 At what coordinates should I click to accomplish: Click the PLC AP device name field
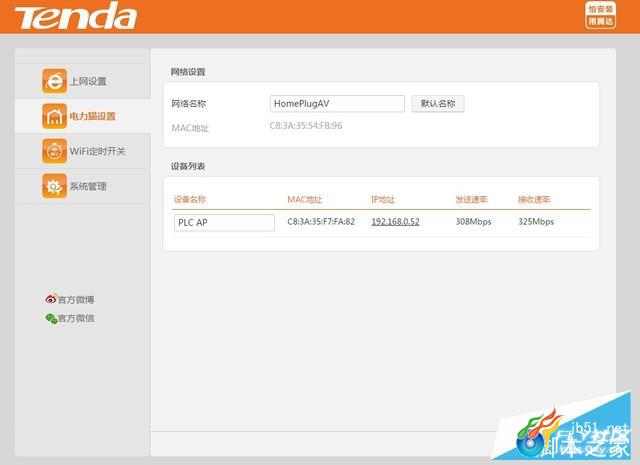click(x=224, y=222)
